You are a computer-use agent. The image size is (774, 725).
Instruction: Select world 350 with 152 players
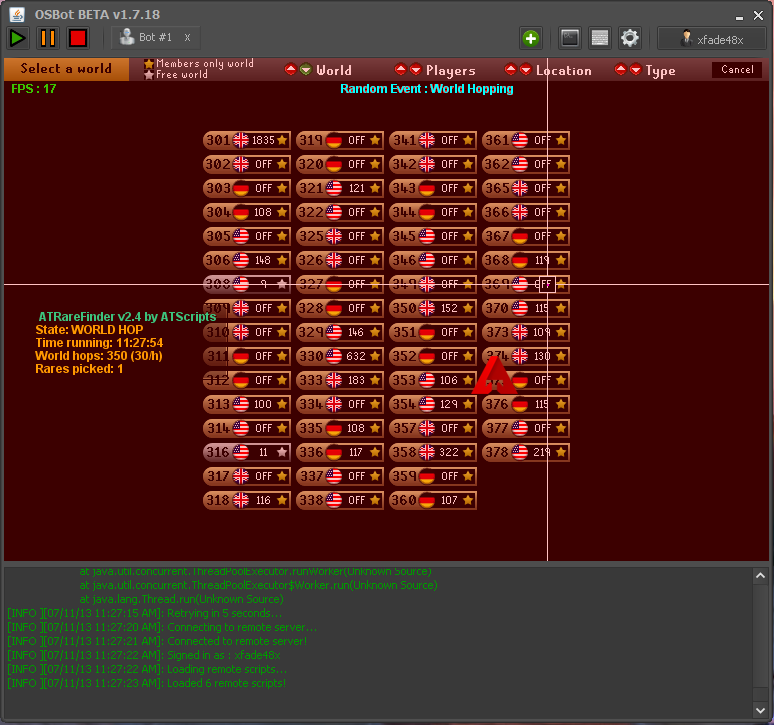click(433, 308)
